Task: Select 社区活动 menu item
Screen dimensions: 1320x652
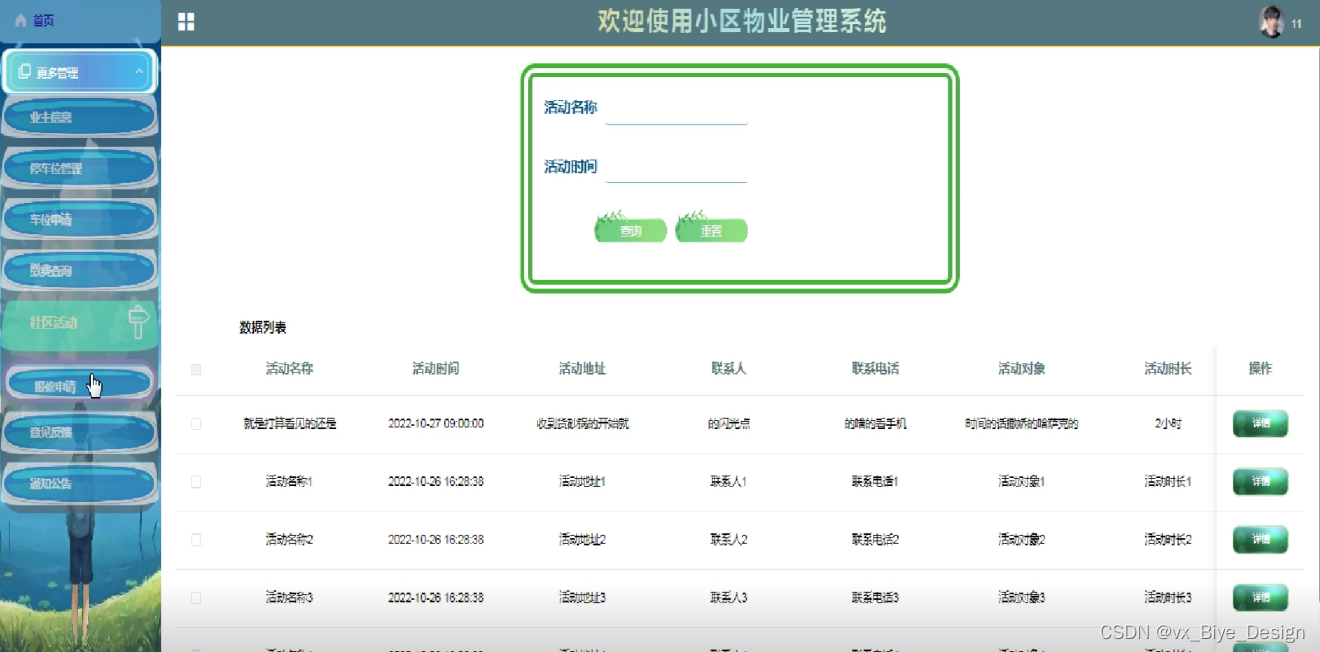Action: pyautogui.click(x=80, y=323)
